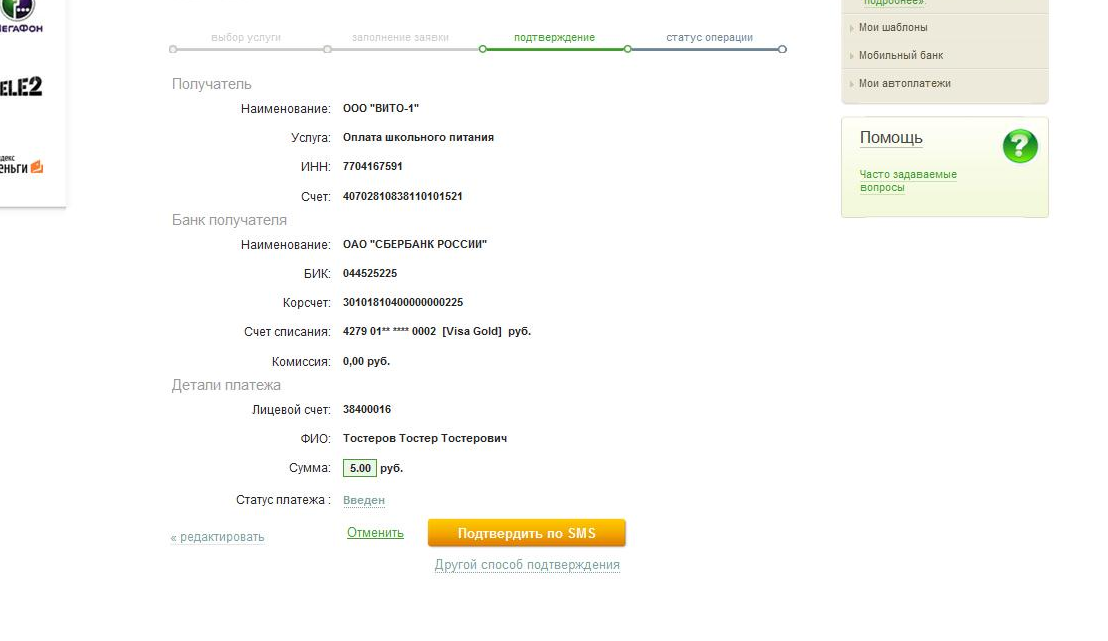
Task: Open Мои автоплатежи in the side menu
Action: pos(904,83)
